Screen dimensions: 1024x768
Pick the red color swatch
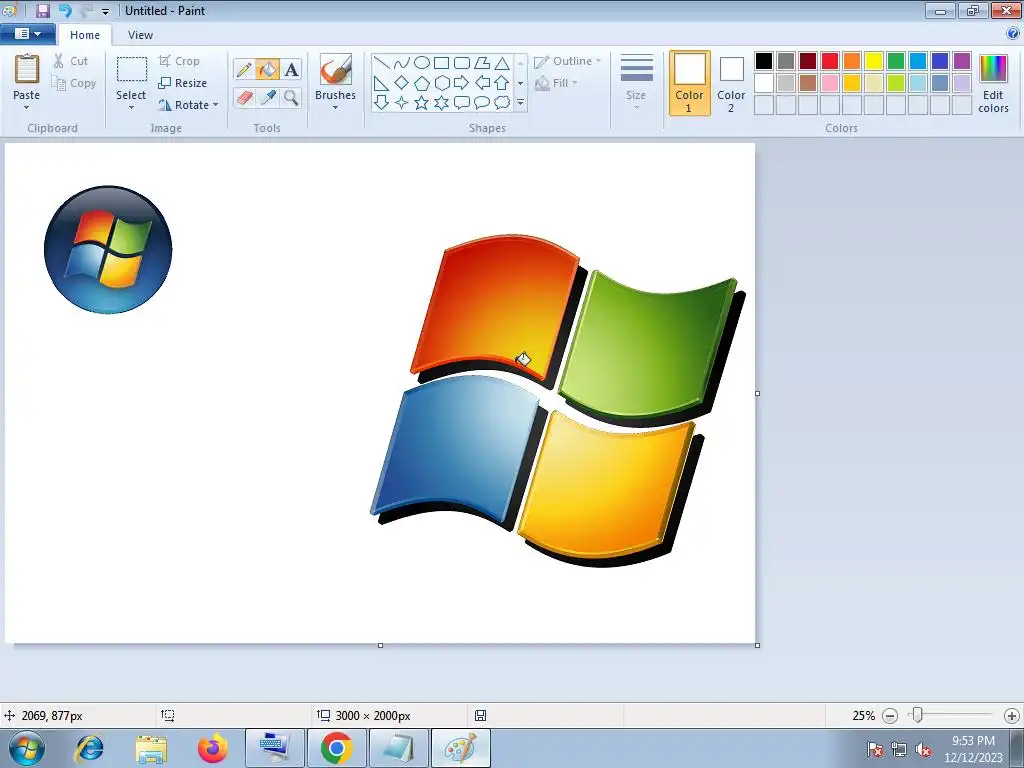point(830,61)
